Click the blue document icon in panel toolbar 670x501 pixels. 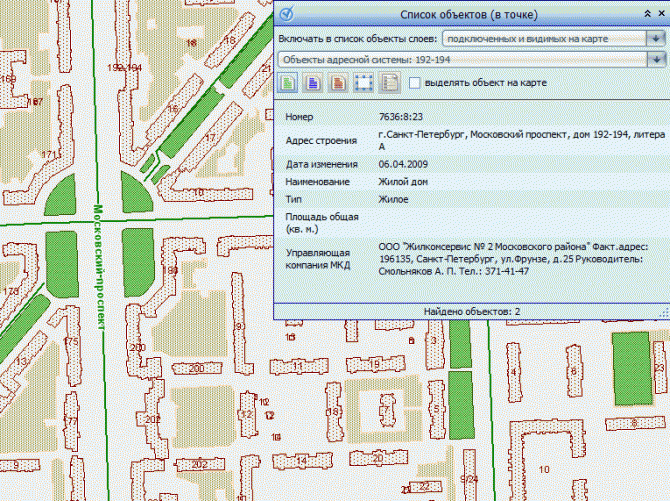pos(313,83)
